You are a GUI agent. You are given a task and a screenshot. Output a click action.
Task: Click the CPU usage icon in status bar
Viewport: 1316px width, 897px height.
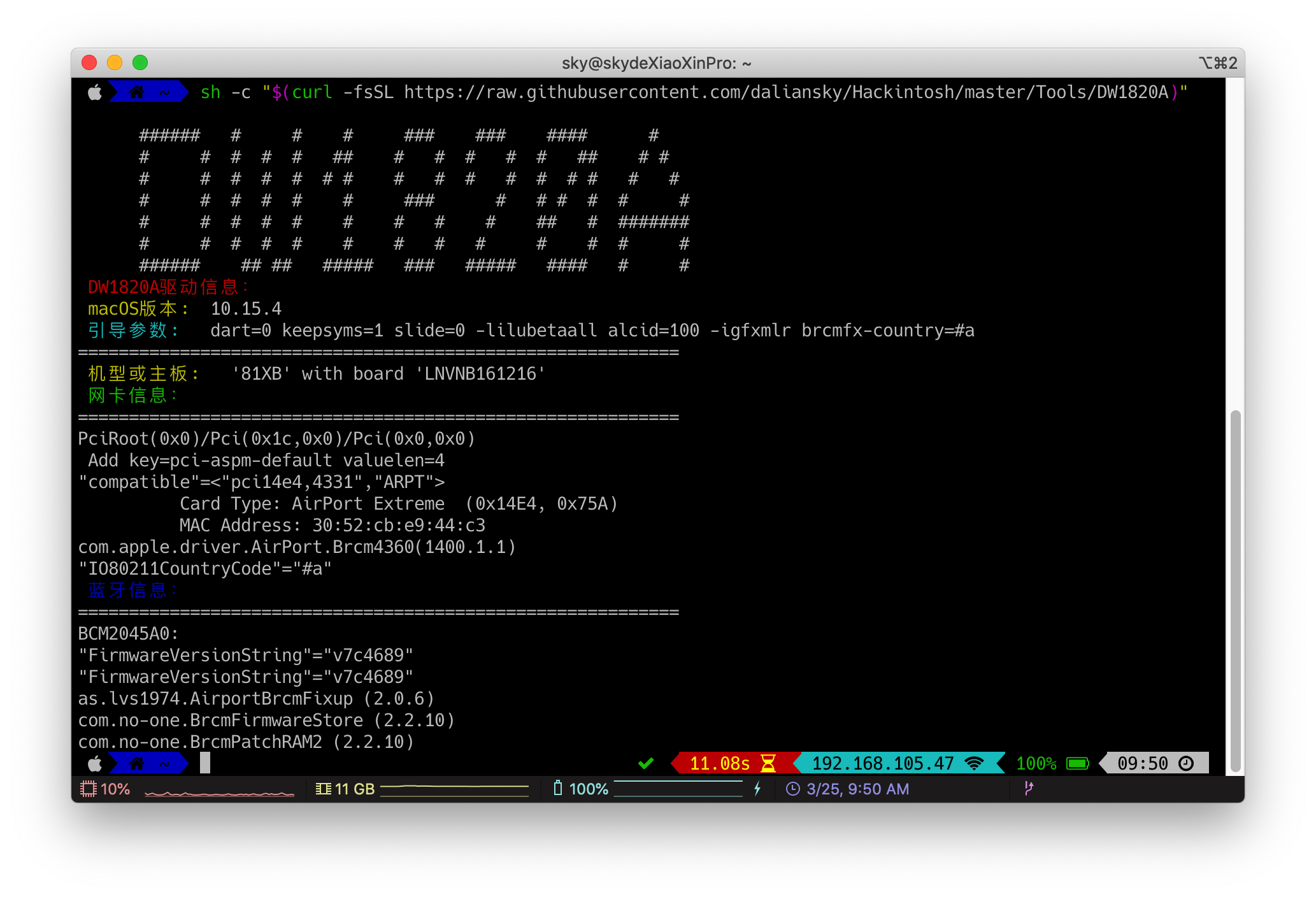pos(88,789)
